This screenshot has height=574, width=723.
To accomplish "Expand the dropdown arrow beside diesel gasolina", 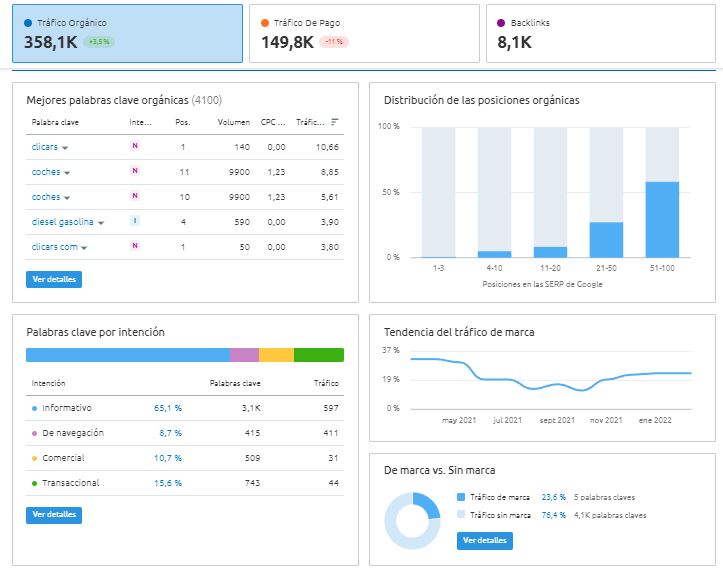I will click(101, 223).
